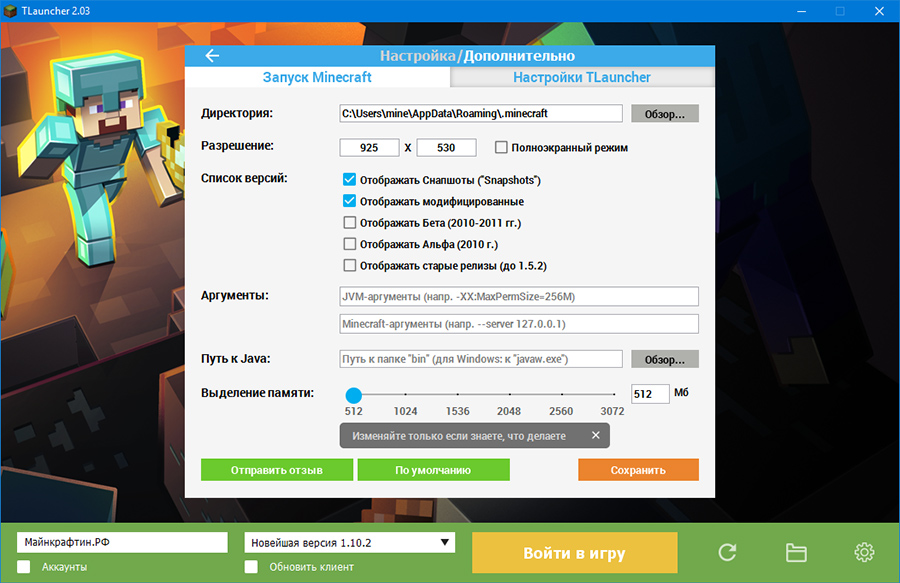Screen dimensions: 900x583
Task: Click the back arrow in settings header
Action: [212, 56]
